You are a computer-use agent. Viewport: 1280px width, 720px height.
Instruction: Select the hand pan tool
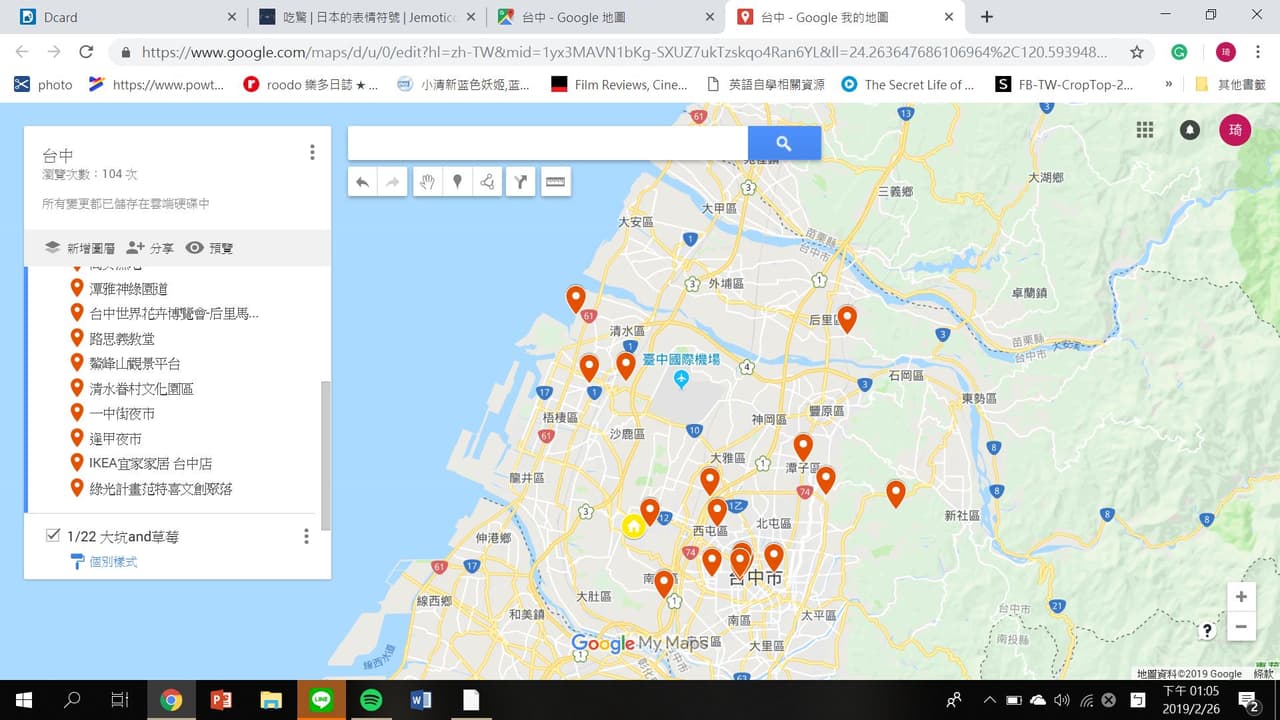[x=427, y=182]
